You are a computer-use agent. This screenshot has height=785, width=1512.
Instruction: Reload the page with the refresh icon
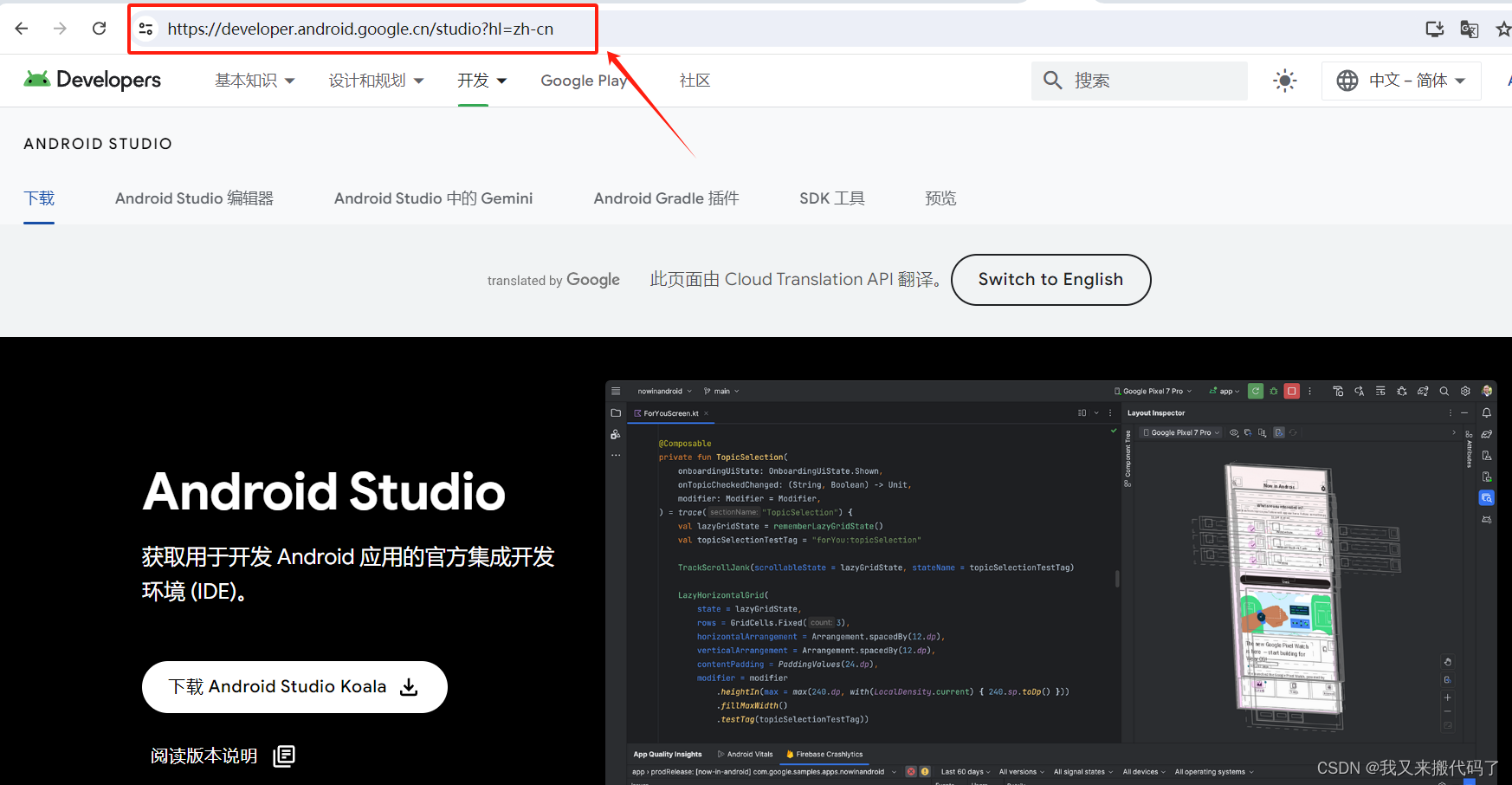100,29
